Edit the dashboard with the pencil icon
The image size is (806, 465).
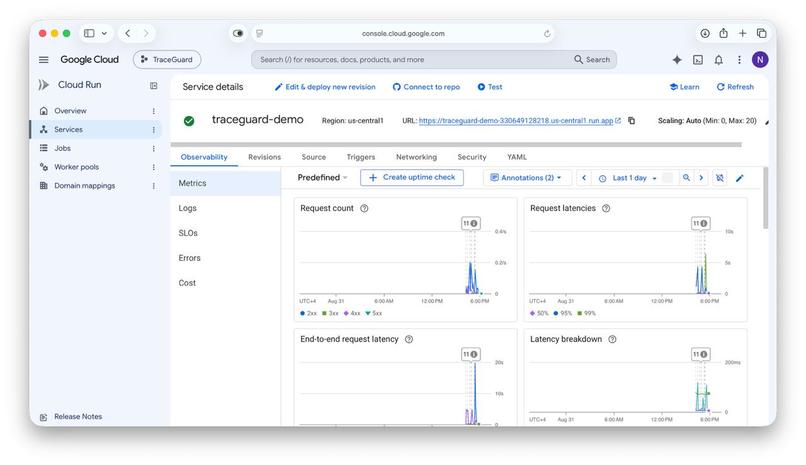(740, 178)
